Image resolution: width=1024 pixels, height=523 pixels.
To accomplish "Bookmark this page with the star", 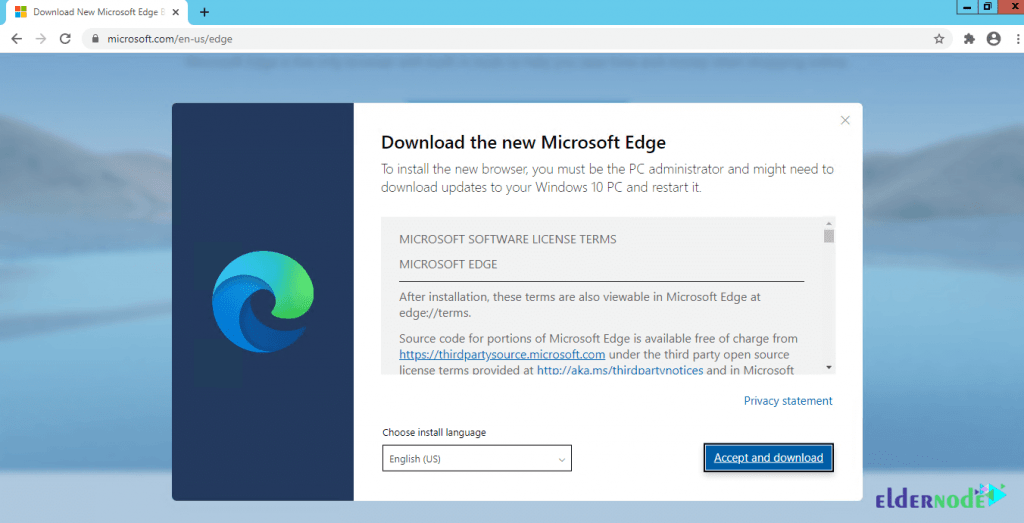I will pos(939,39).
